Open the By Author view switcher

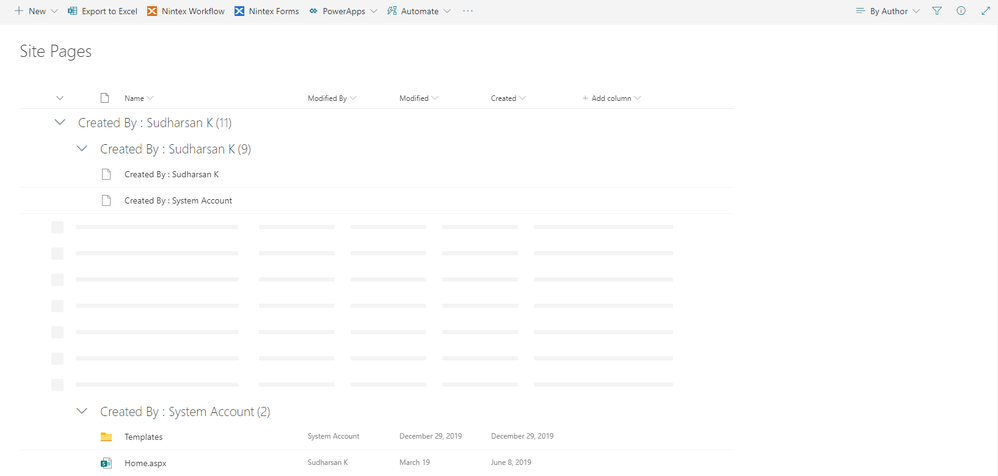coord(888,11)
